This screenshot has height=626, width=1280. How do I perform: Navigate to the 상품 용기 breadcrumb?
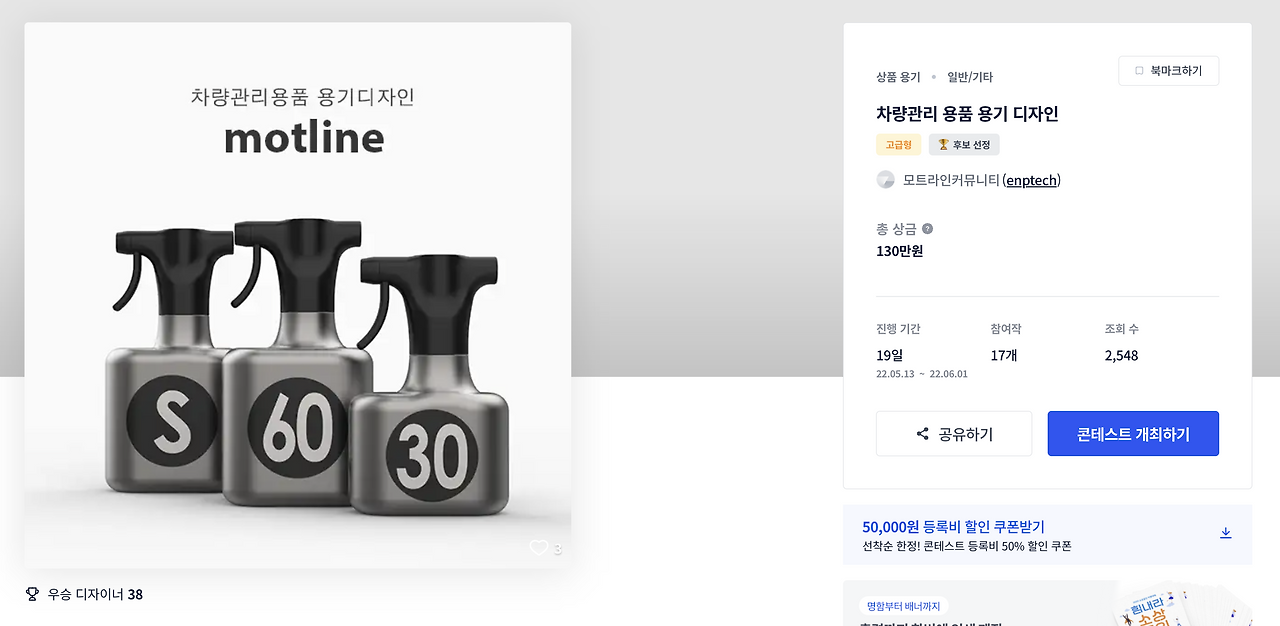(896, 76)
